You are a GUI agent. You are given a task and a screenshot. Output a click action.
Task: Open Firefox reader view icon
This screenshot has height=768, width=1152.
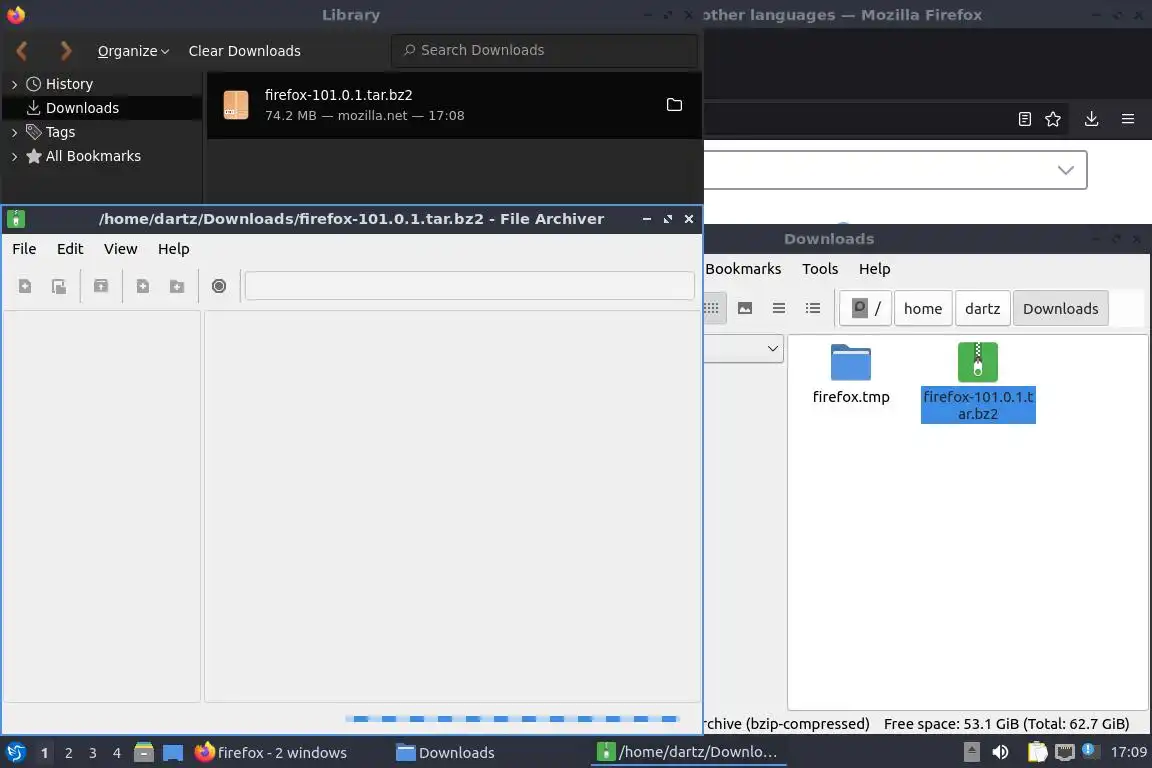click(1025, 119)
